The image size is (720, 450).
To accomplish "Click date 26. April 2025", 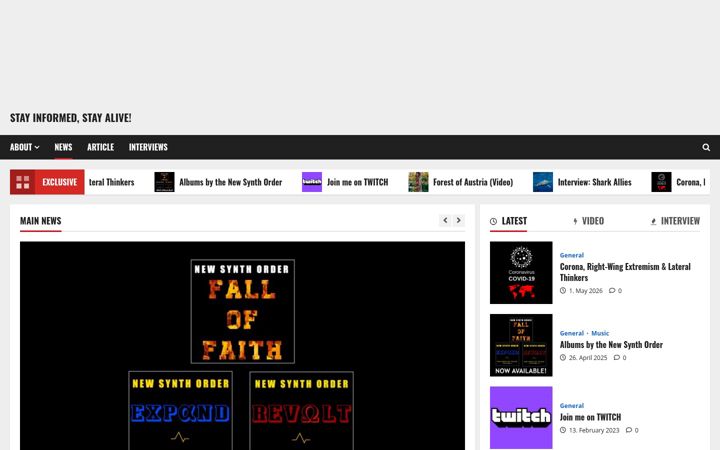I will [x=588, y=358].
